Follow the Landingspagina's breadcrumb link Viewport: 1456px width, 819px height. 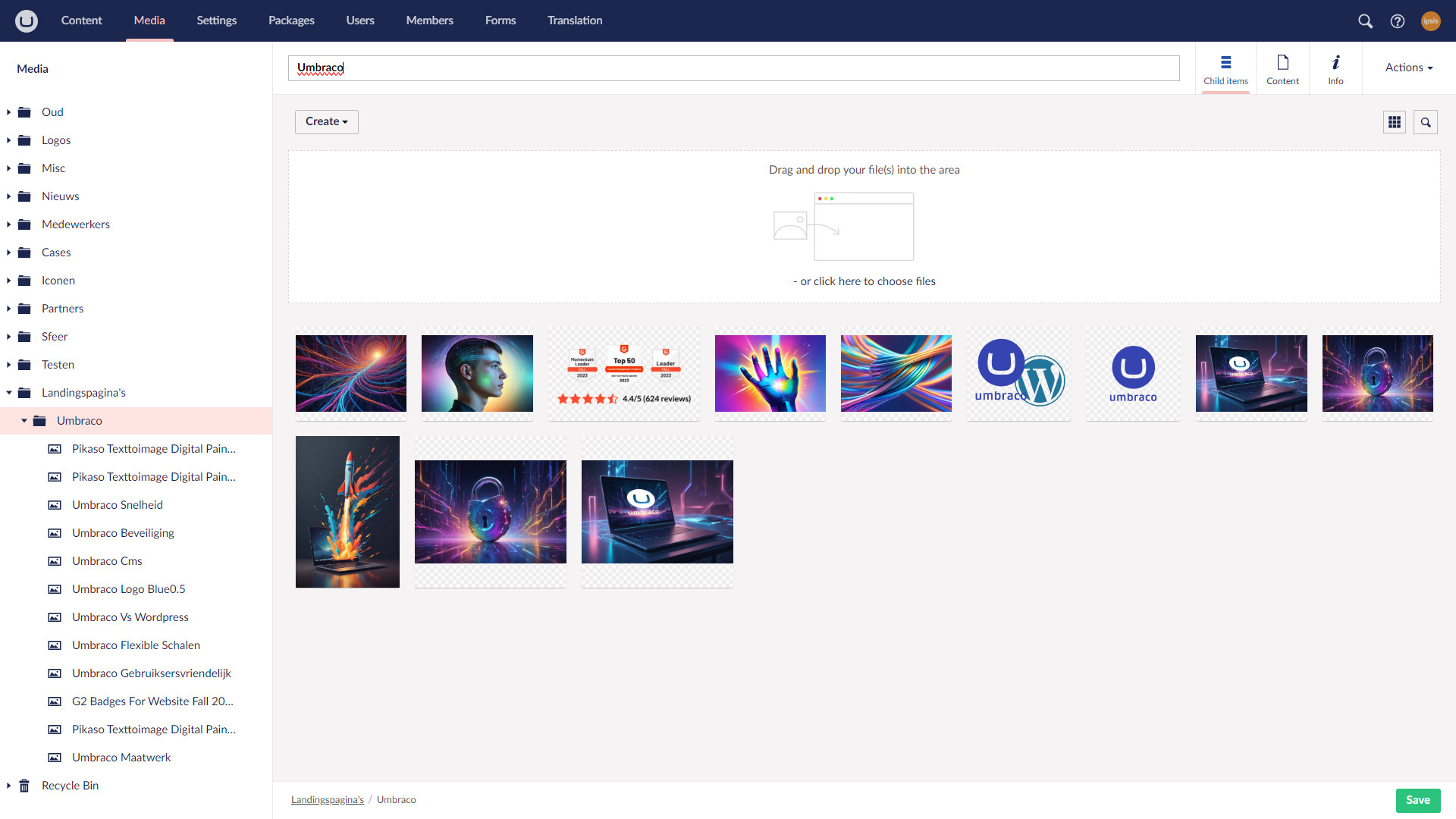(x=327, y=800)
